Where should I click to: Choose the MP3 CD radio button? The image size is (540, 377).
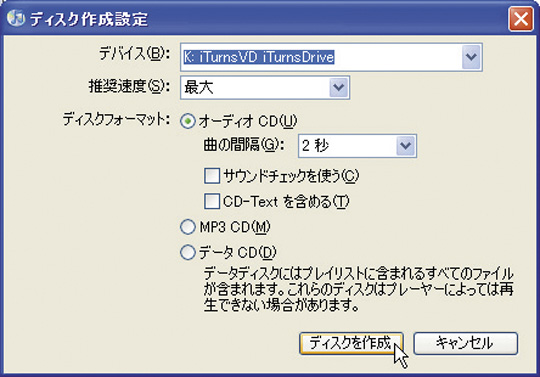coord(188,227)
